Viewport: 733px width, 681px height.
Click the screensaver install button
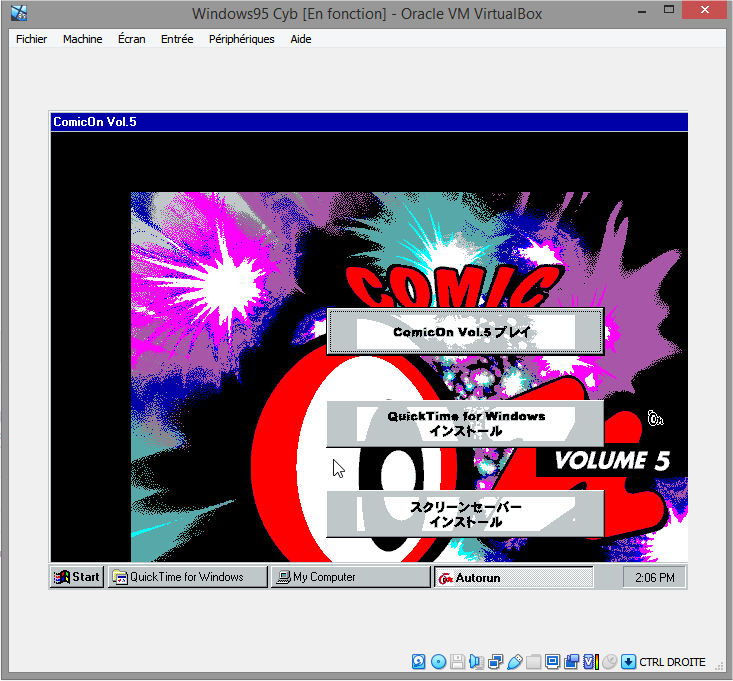pos(465,514)
